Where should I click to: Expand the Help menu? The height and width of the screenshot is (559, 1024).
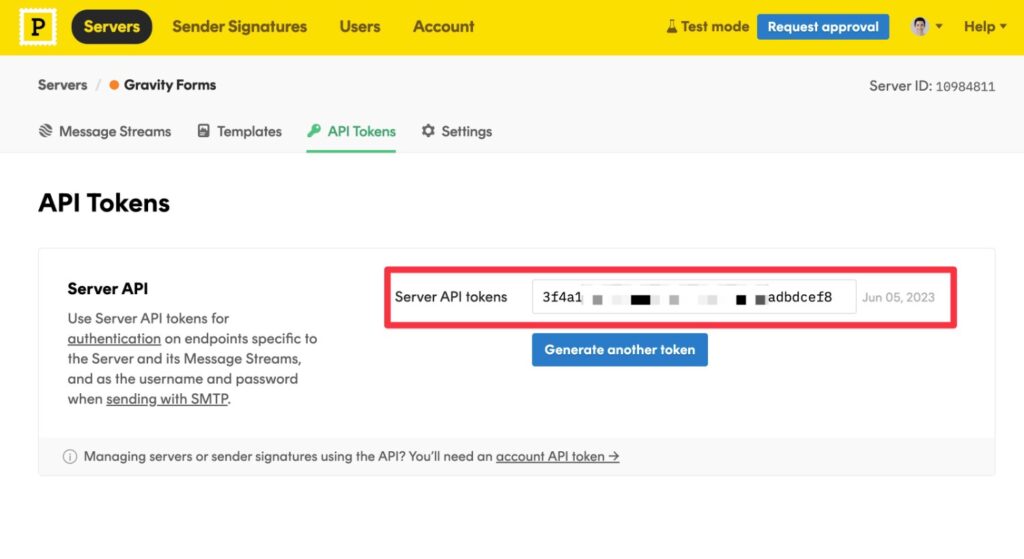[984, 27]
